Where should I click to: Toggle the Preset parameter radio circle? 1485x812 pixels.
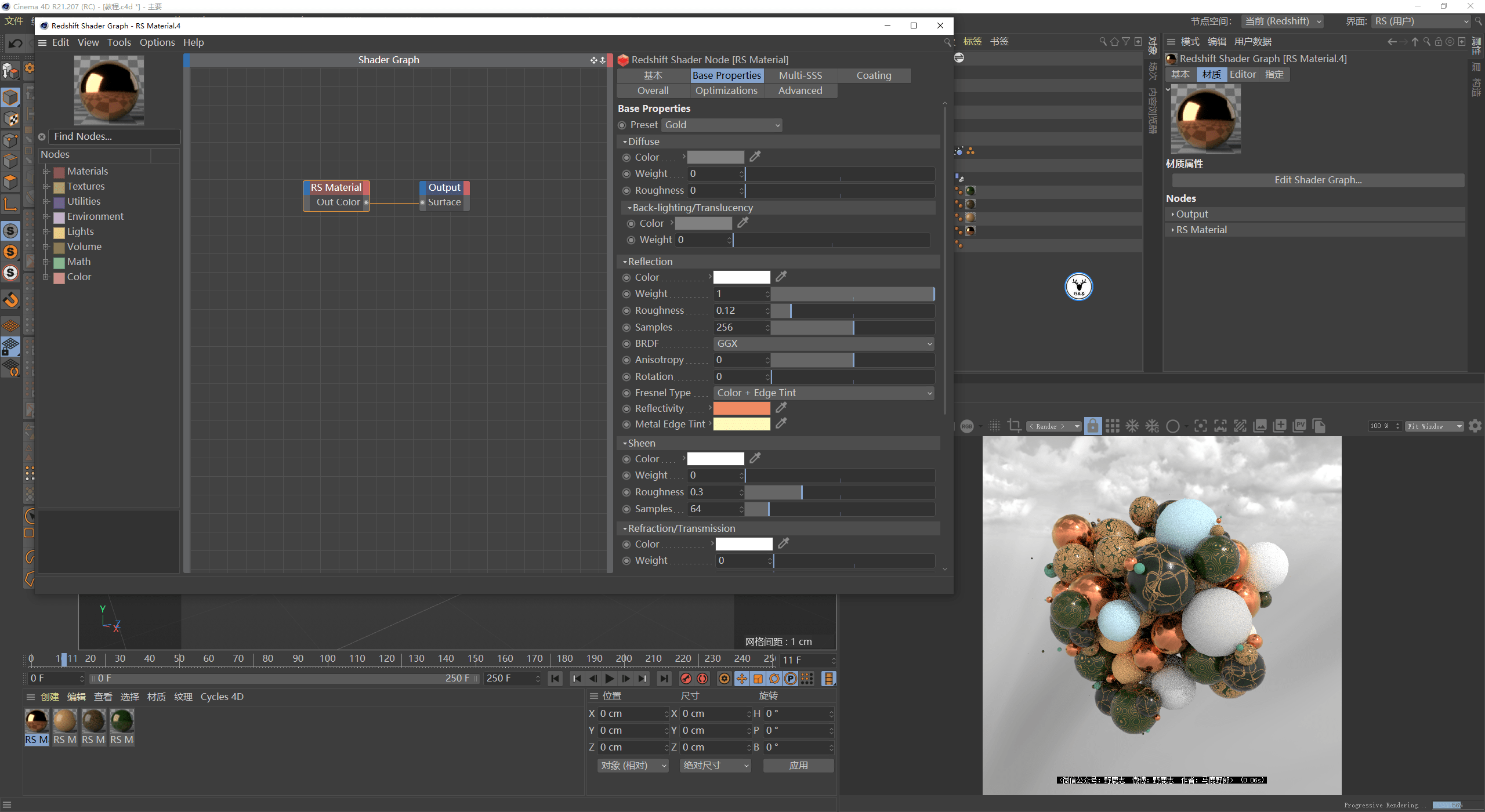coord(622,125)
